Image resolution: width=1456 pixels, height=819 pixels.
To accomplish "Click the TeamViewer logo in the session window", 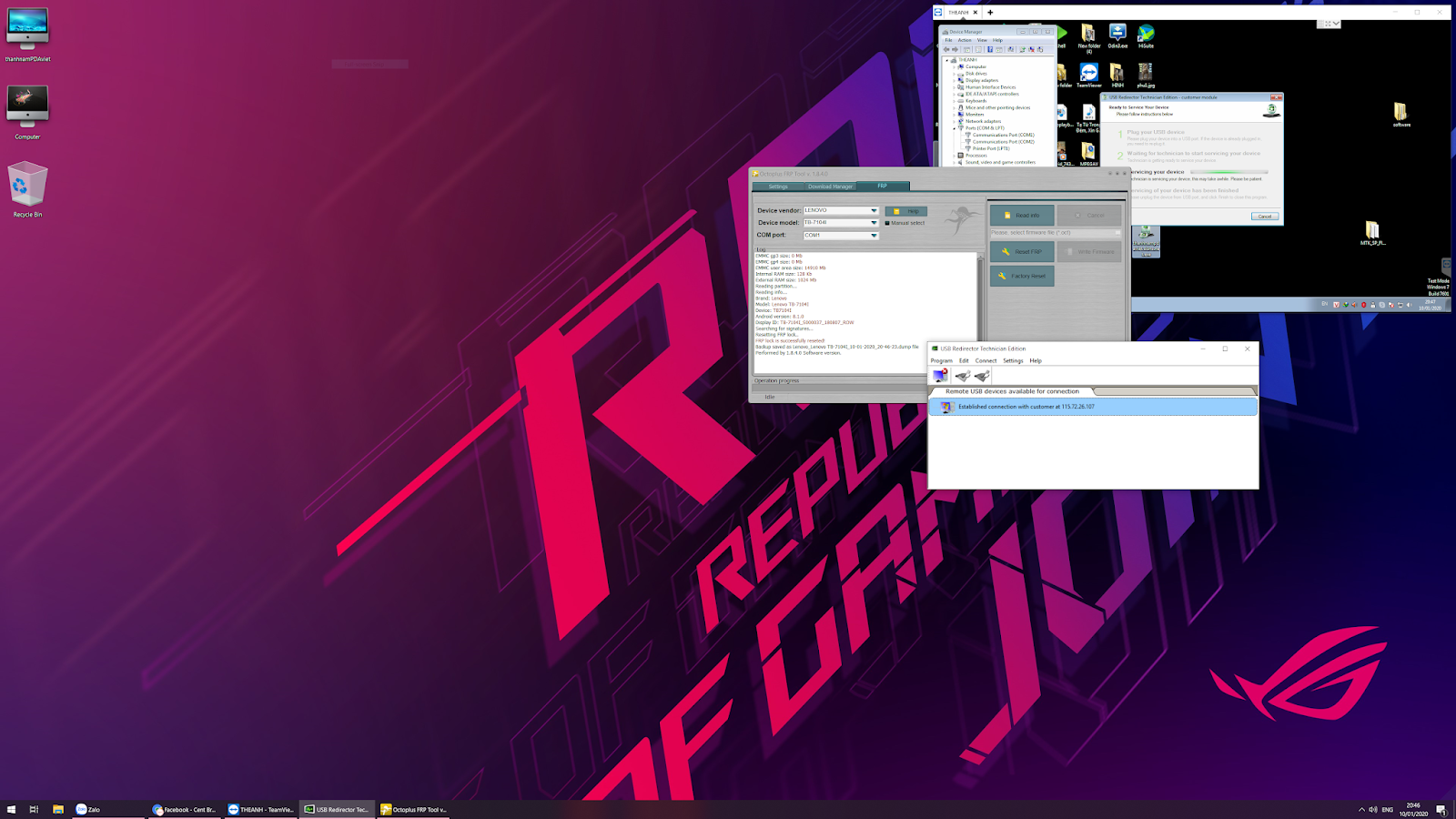I will pyautogui.click(x=938, y=12).
